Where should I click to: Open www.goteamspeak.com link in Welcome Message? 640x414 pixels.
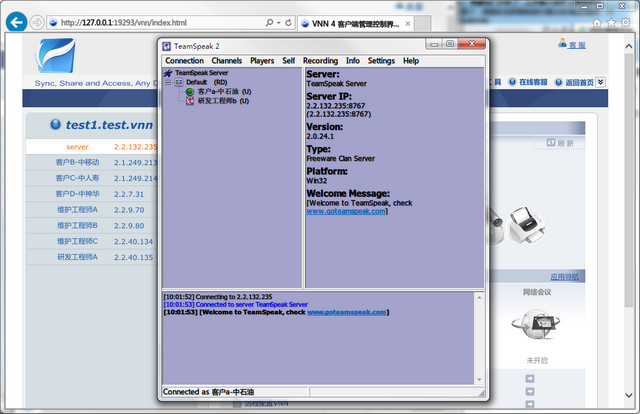(x=346, y=211)
